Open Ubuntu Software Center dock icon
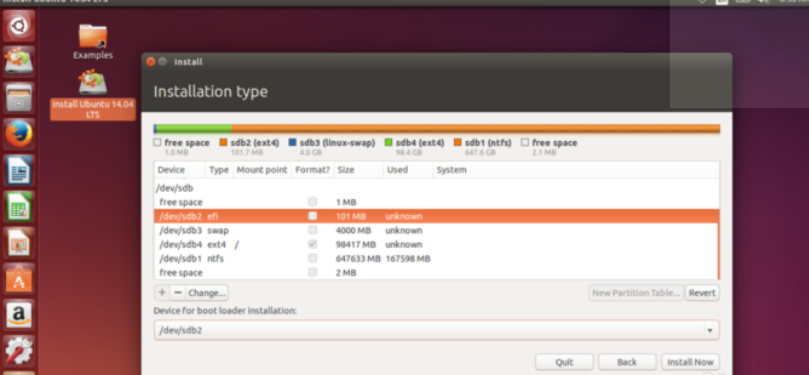The width and height of the screenshot is (809, 375). click(19, 279)
